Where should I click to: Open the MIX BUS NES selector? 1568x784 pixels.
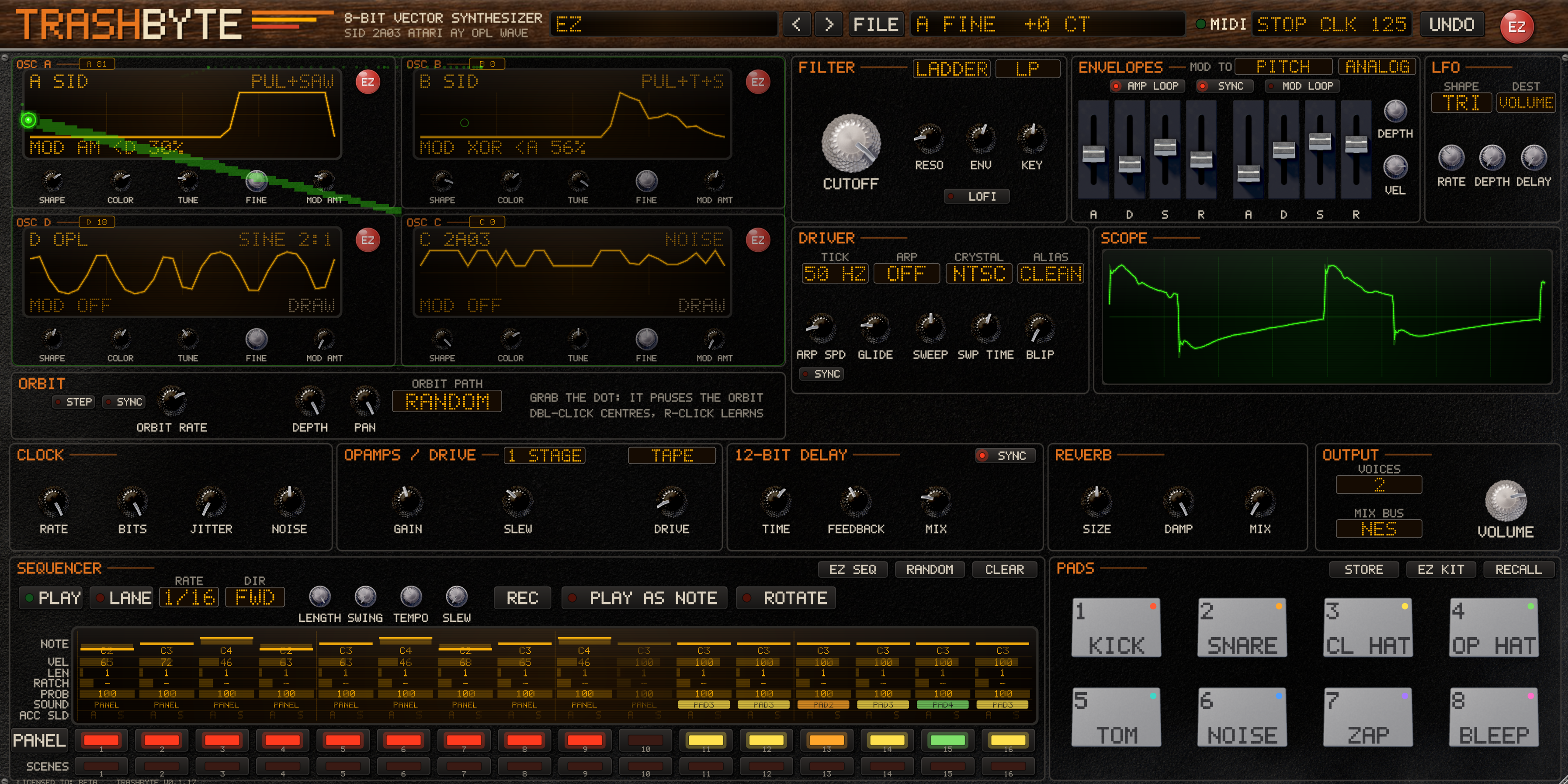pos(1378,529)
